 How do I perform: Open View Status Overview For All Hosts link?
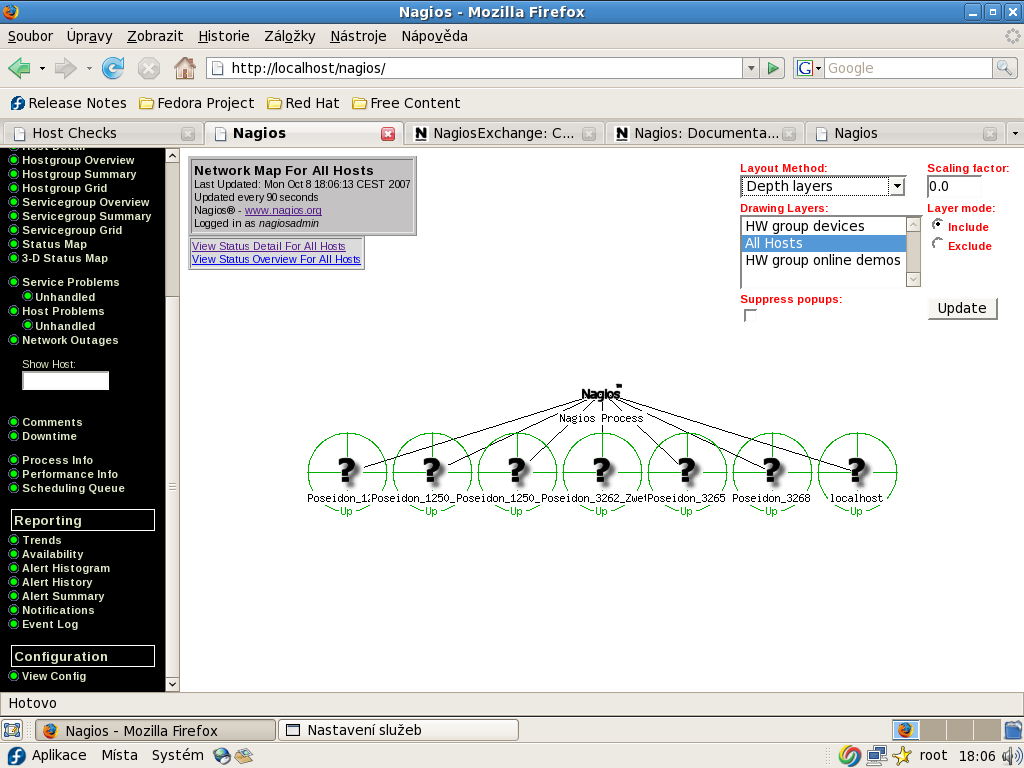click(x=276, y=259)
